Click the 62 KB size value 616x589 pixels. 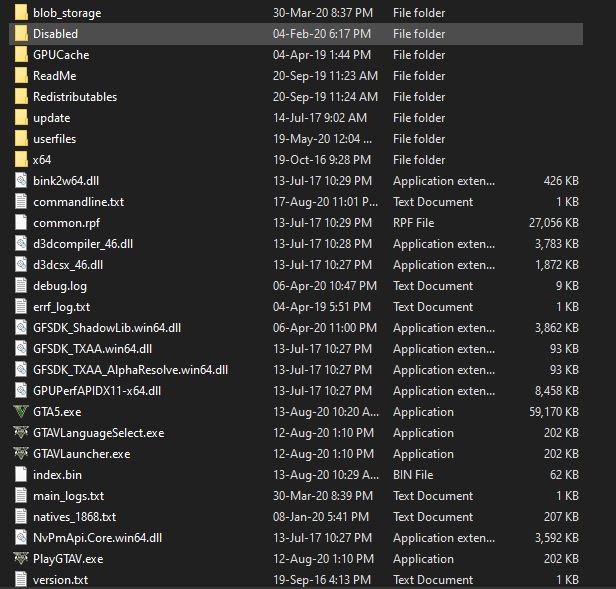(564, 475)
